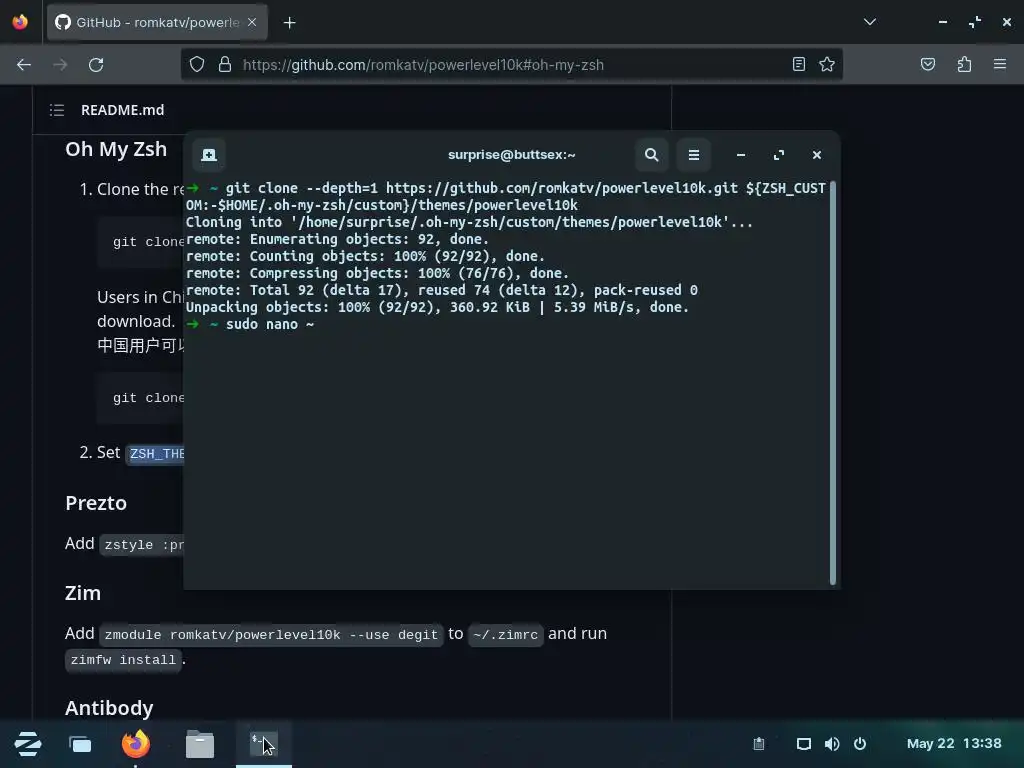
Task: Click the zimfw install code text
Action: click(x=123, y=660)
